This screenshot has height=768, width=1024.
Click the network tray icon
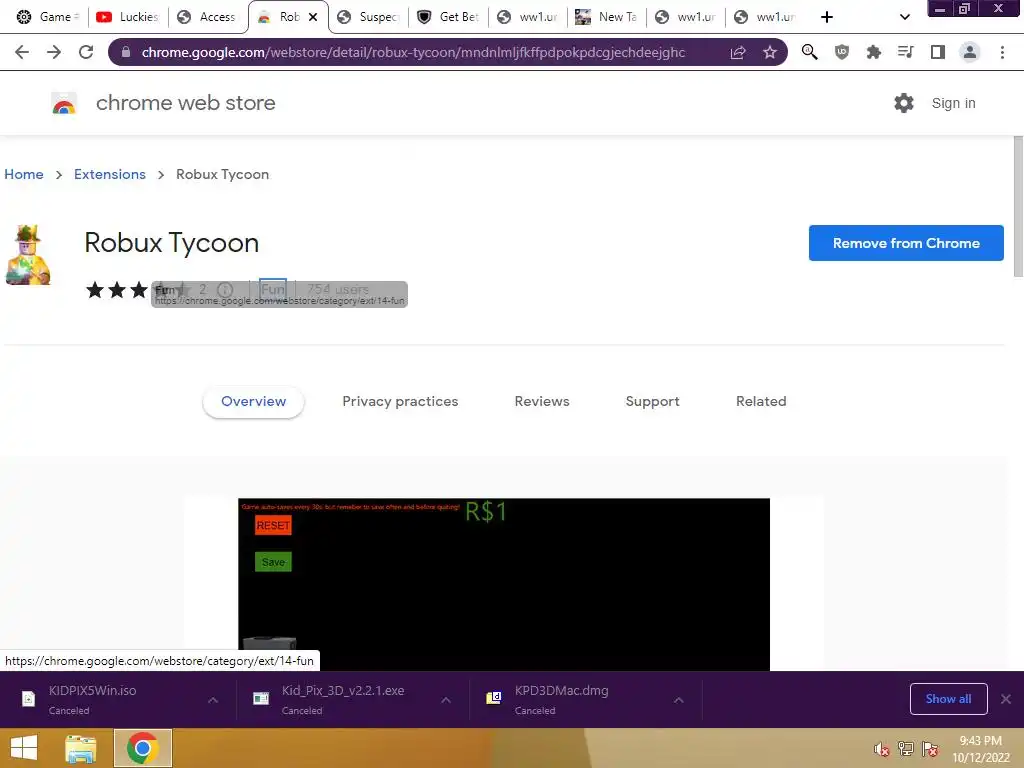point(906,749)
